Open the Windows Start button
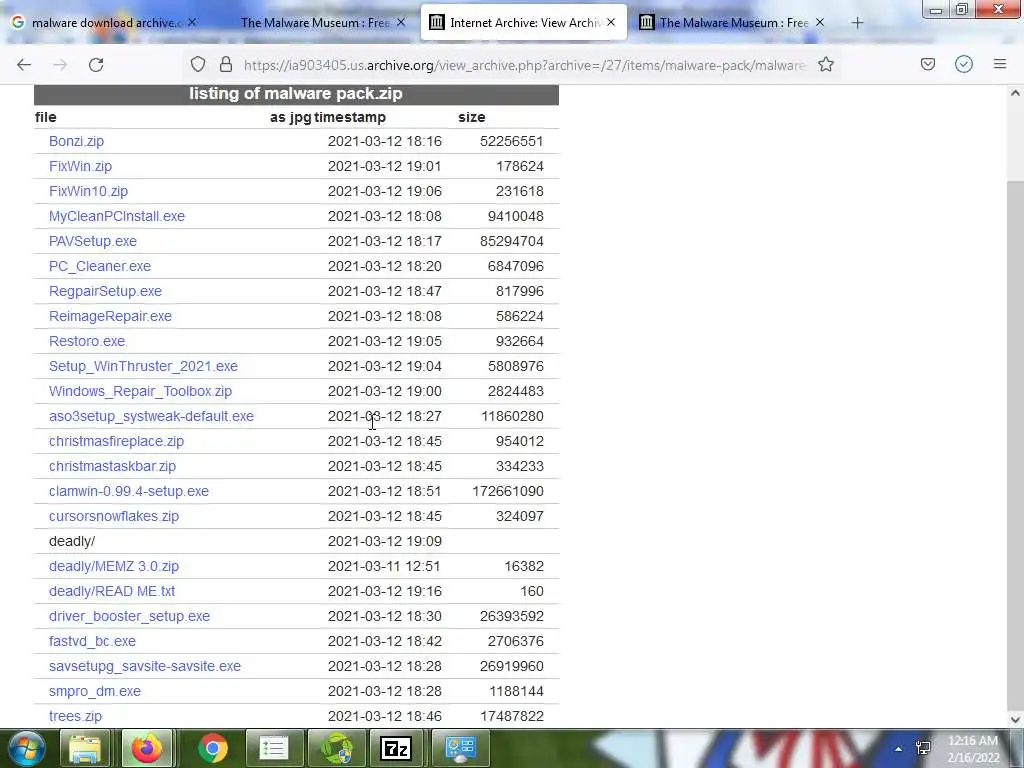Screen dimensions: 1024x768 click(26, 748)
